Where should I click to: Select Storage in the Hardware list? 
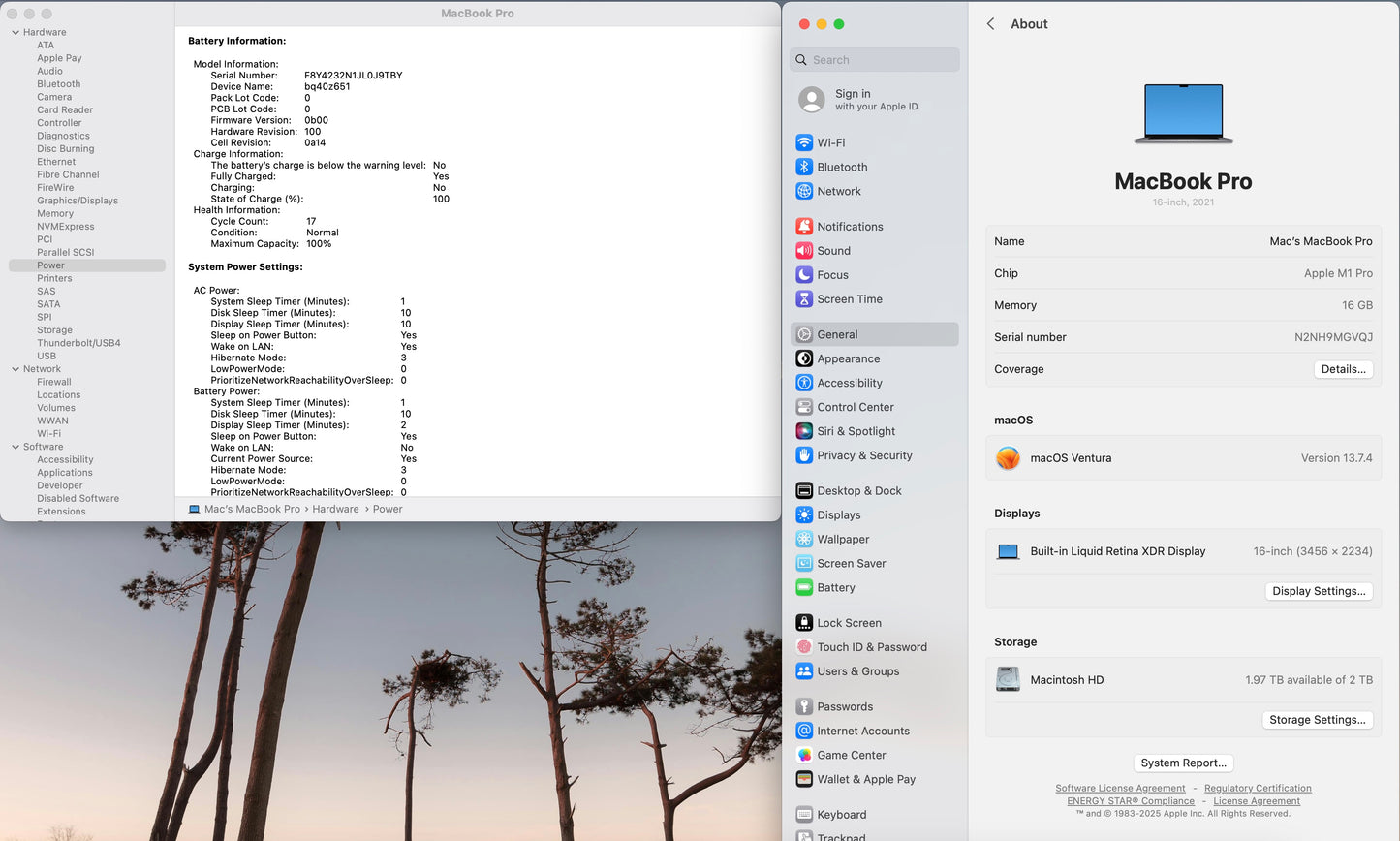[x=54, y=330]
